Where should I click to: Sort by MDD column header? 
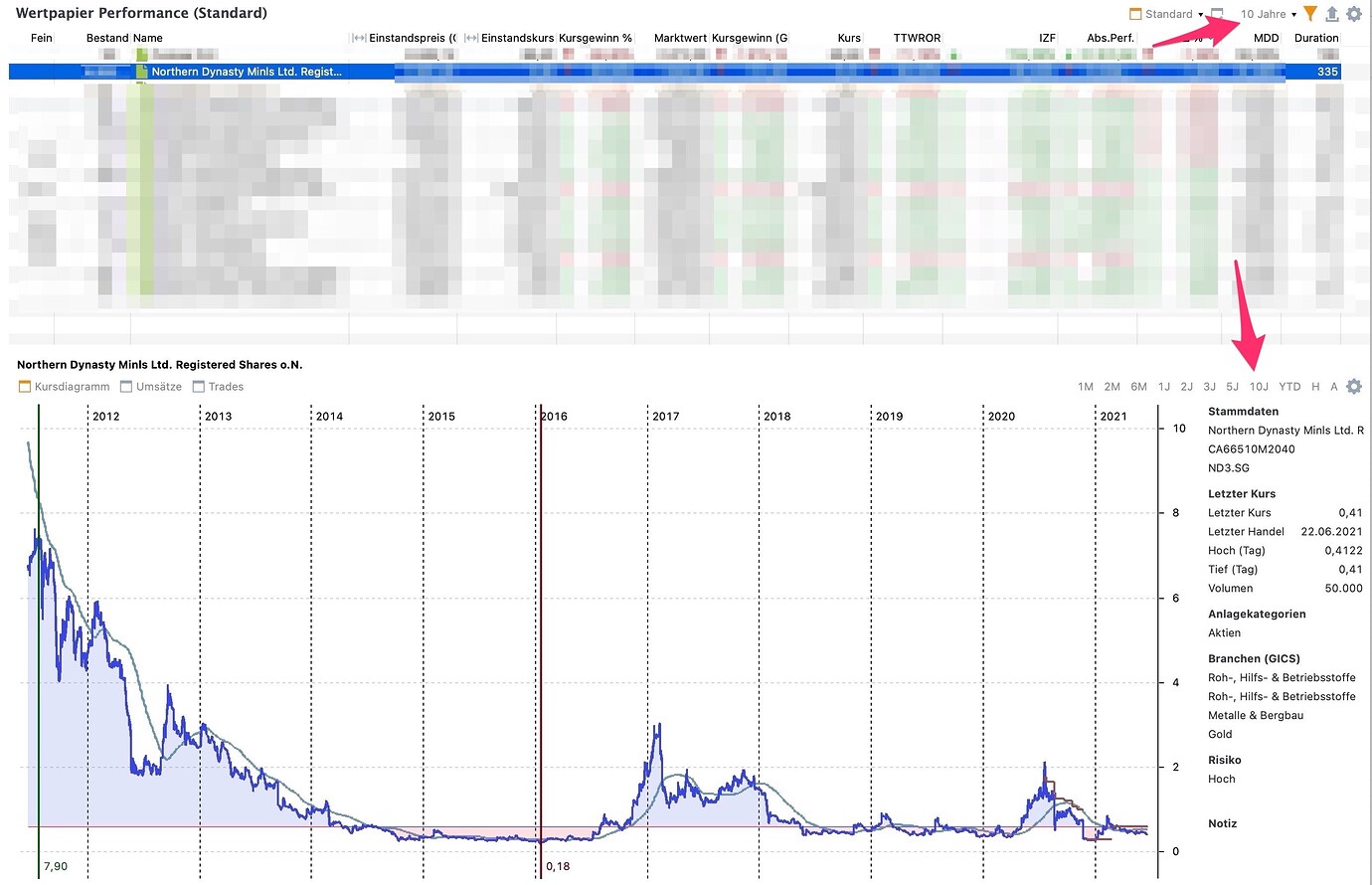click(x=1266, y=38)
